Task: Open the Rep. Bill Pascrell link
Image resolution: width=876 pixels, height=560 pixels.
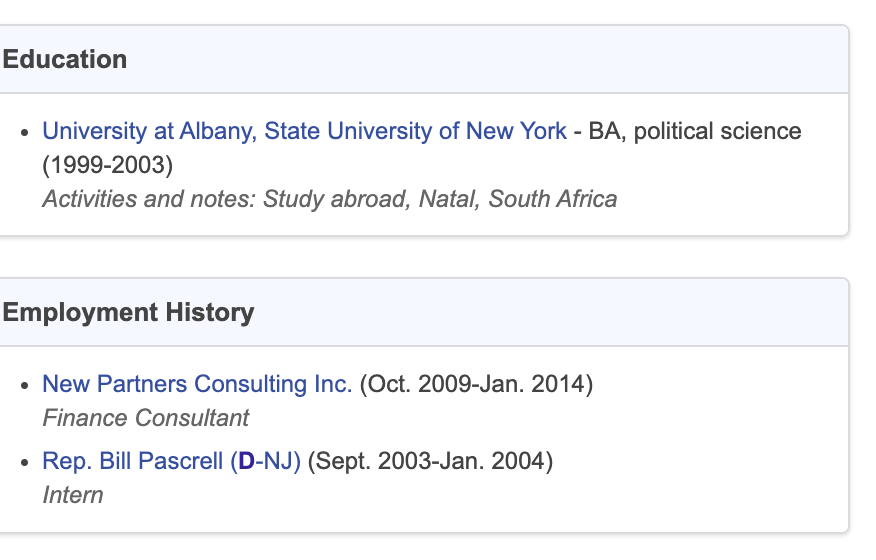Action: coord(172,461)
